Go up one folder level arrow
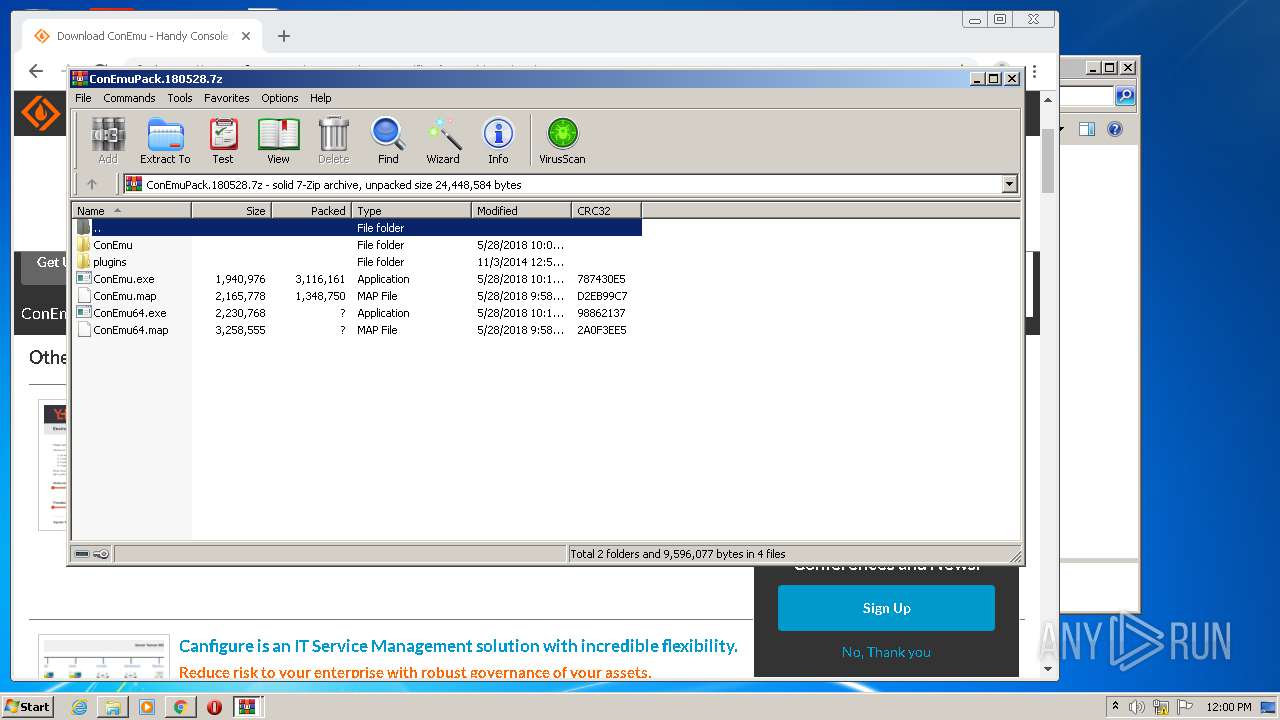 coord(92,184)
